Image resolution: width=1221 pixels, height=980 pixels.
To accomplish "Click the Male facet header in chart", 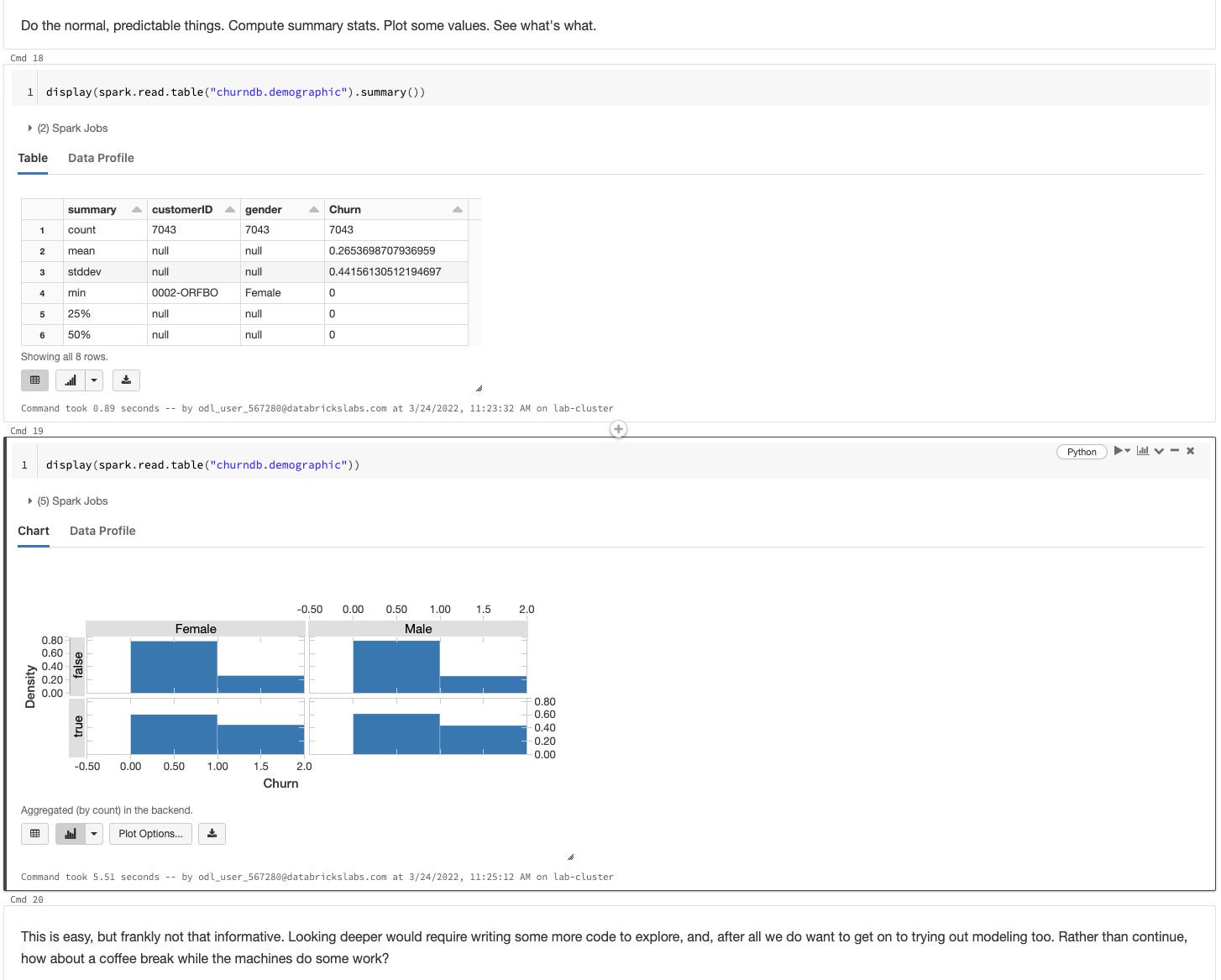I will pos(418,629).
